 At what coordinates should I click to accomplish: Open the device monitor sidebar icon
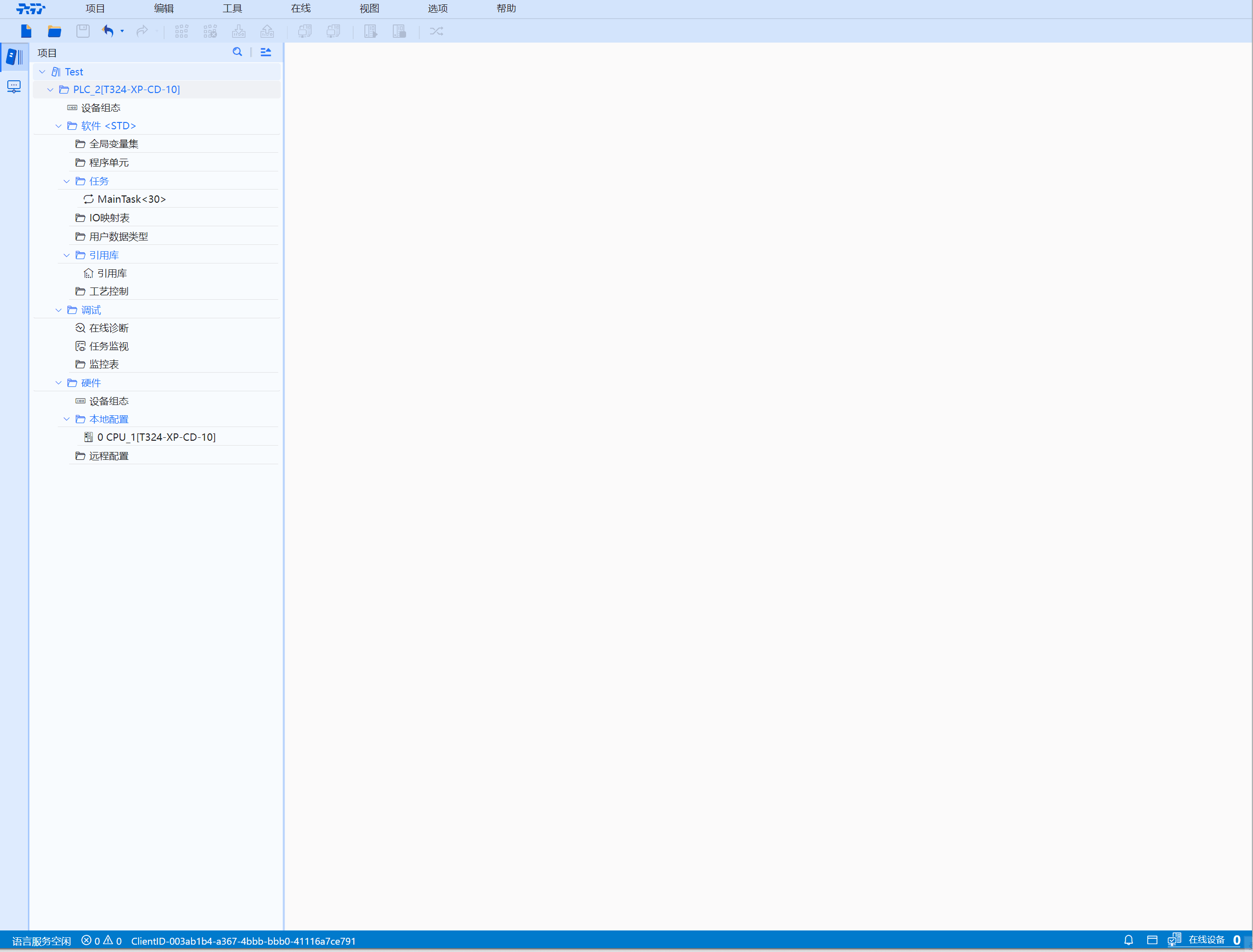[x=14, y=87]
